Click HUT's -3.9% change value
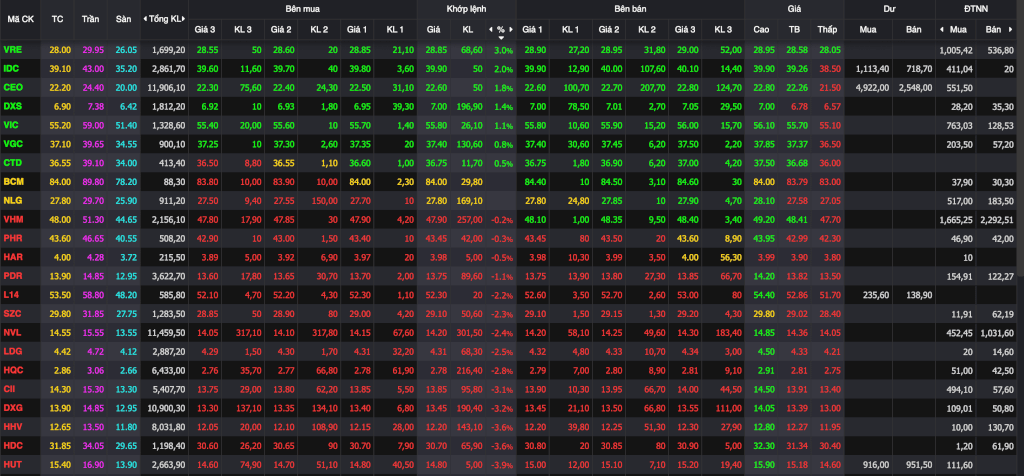Screen dimensions: 1024x476 click(502, 464)
